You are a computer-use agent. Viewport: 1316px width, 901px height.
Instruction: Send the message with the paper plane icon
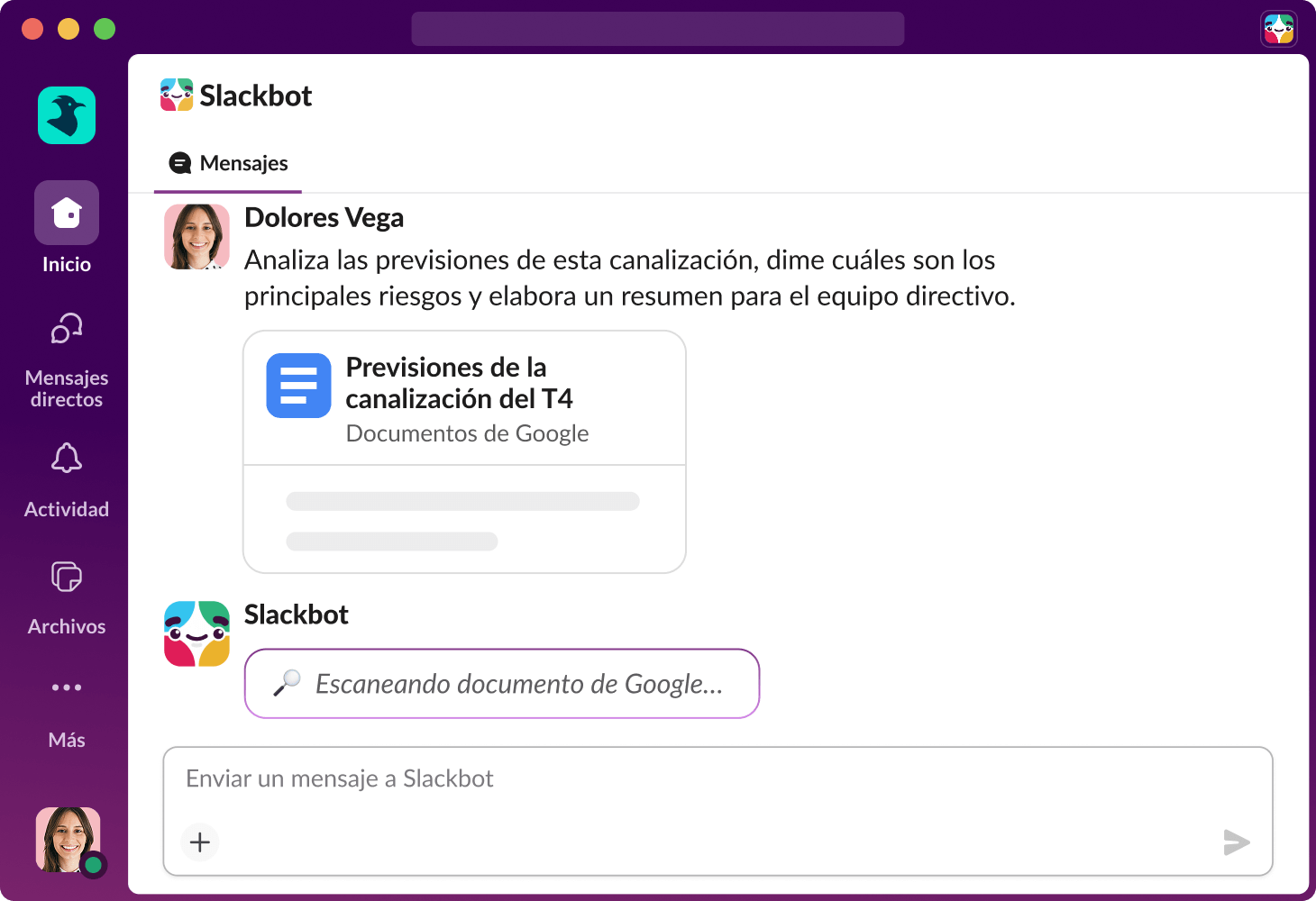[x=1237, y=842]
